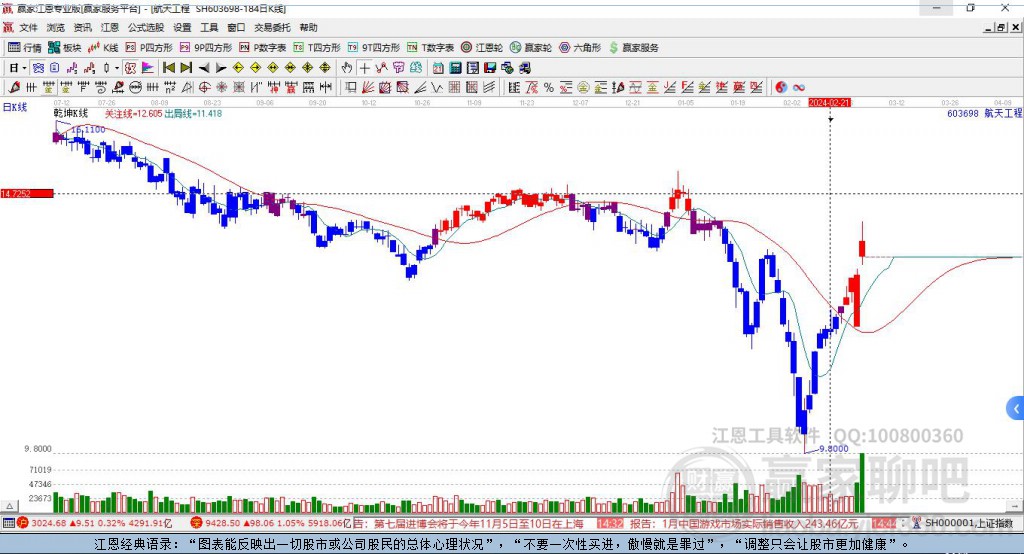The width and height of the screenshot is (1024, 554).
Task: Step chart left with the black left arrow
Action: point(204,67)
